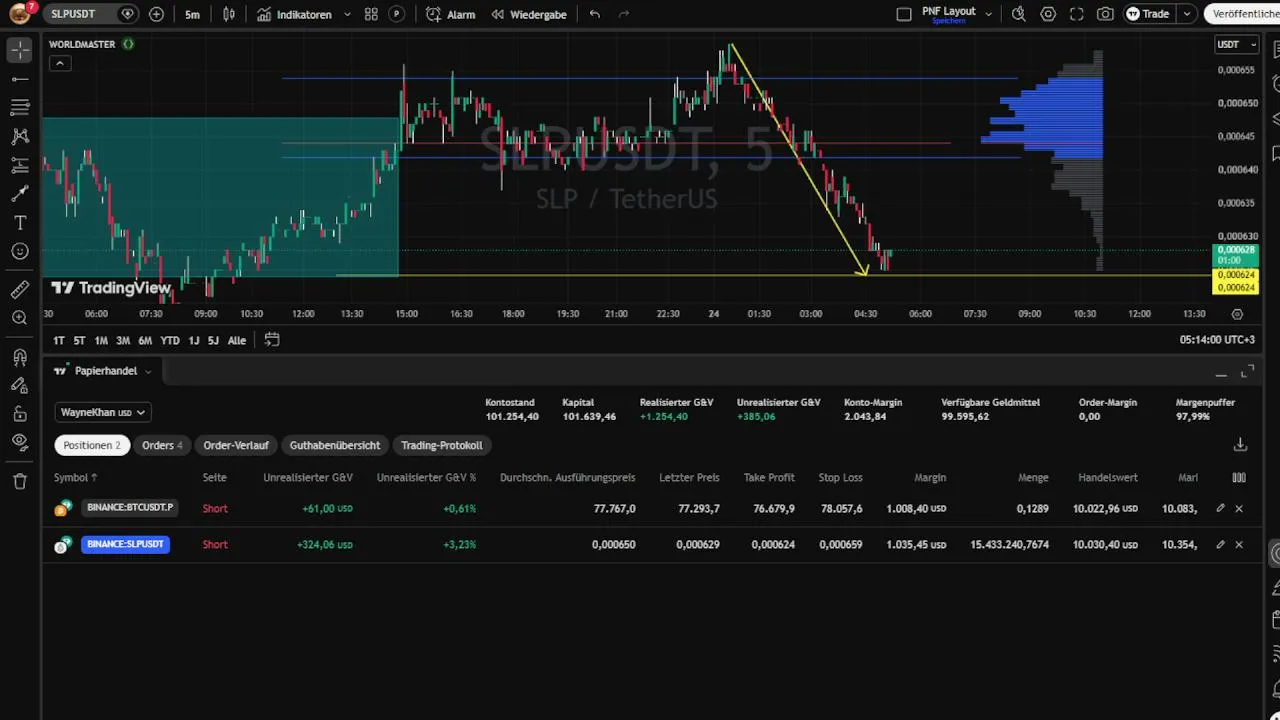Open the patterns drawing tools
Screen dimensions: 1280x720
20,136
